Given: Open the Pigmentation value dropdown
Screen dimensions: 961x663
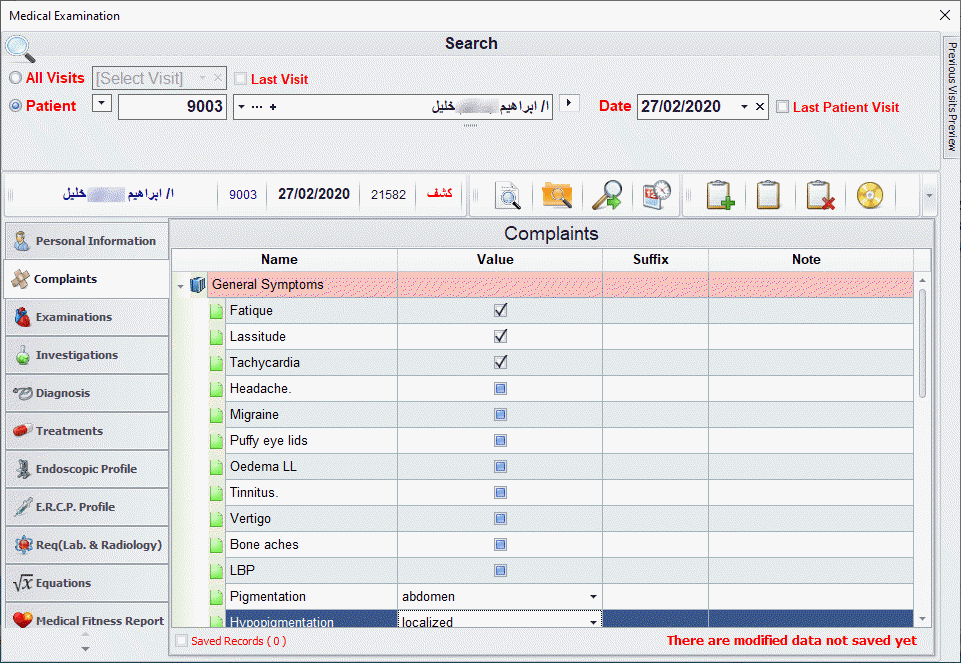Looking at the screenshot, I should click(593, 597).
